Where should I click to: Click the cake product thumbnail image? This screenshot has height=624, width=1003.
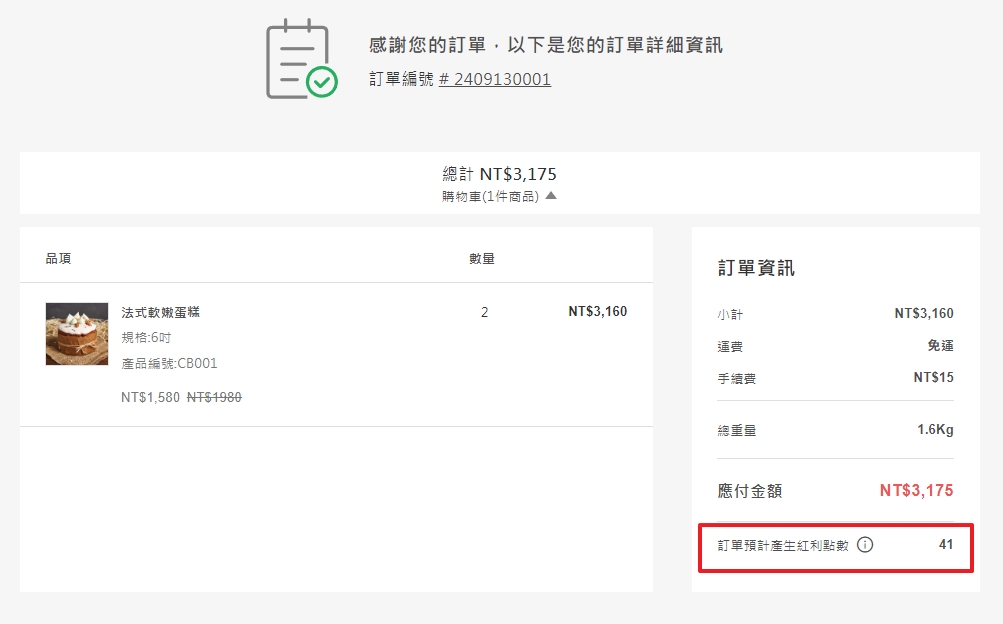click(76, 335)
